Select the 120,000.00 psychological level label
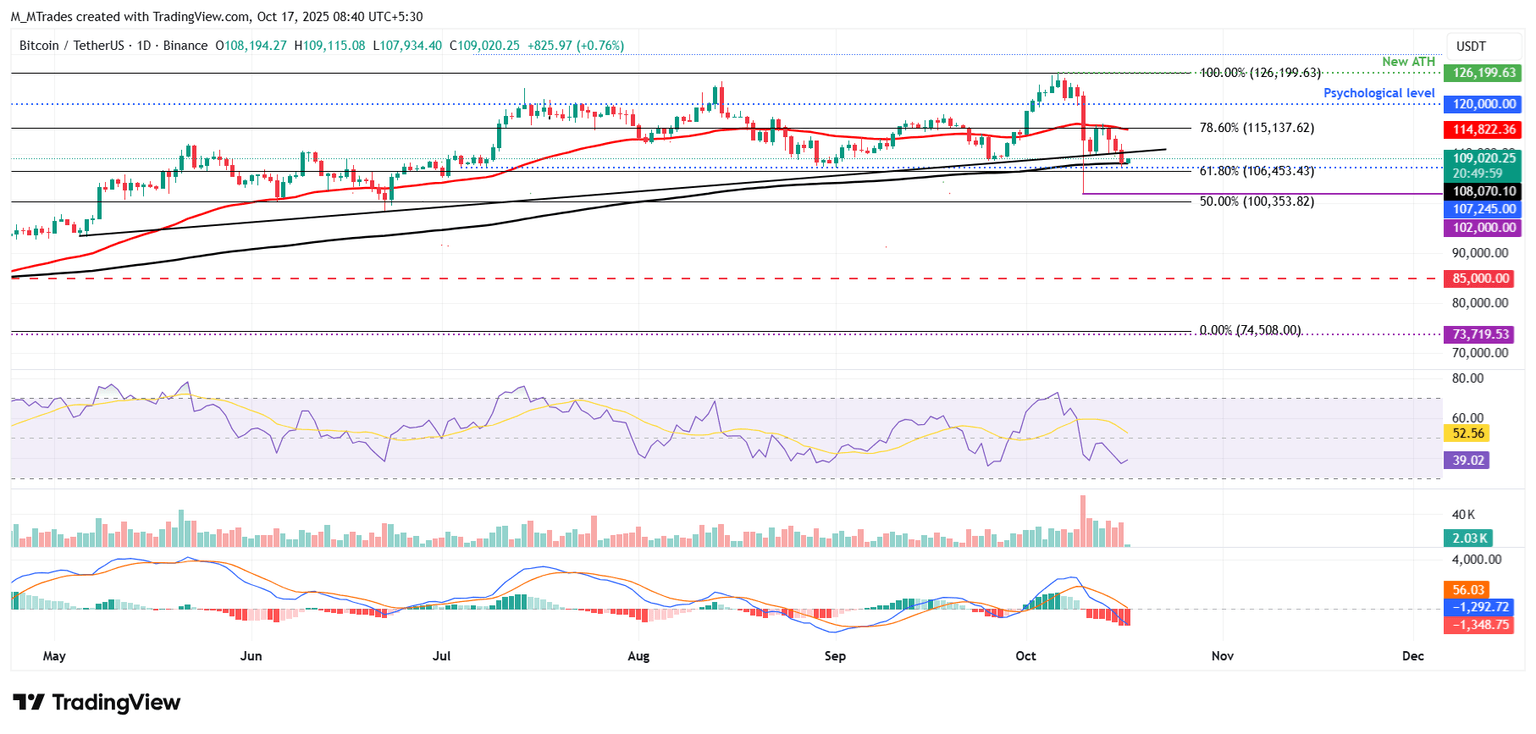1536x734 pixels. pos(1483,103)
